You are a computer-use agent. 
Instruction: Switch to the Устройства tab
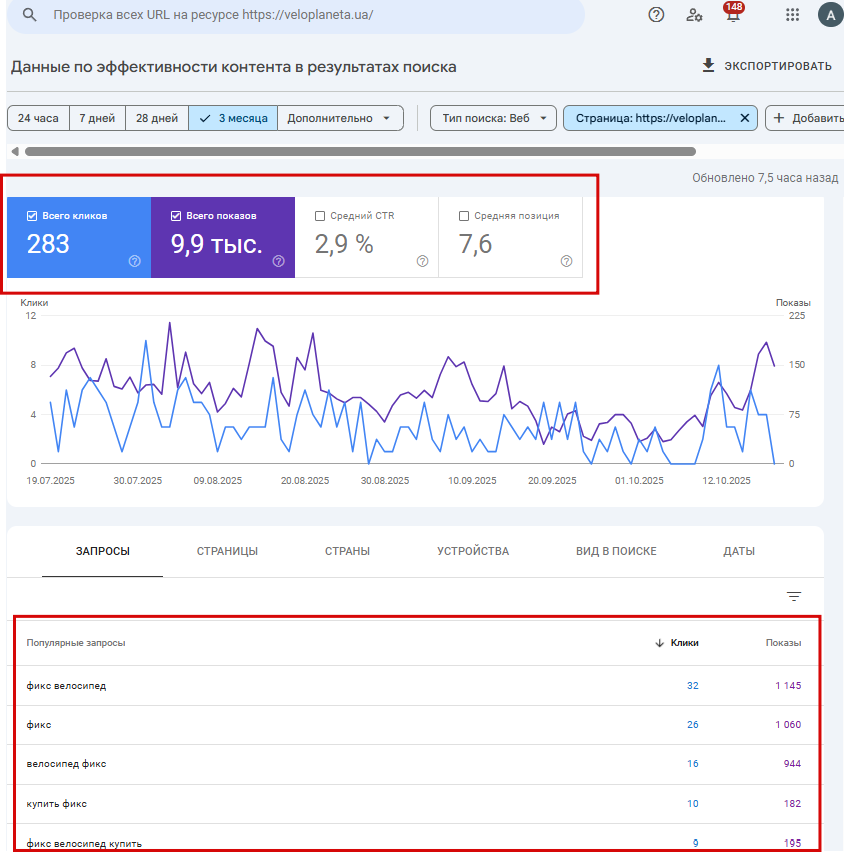472,551
